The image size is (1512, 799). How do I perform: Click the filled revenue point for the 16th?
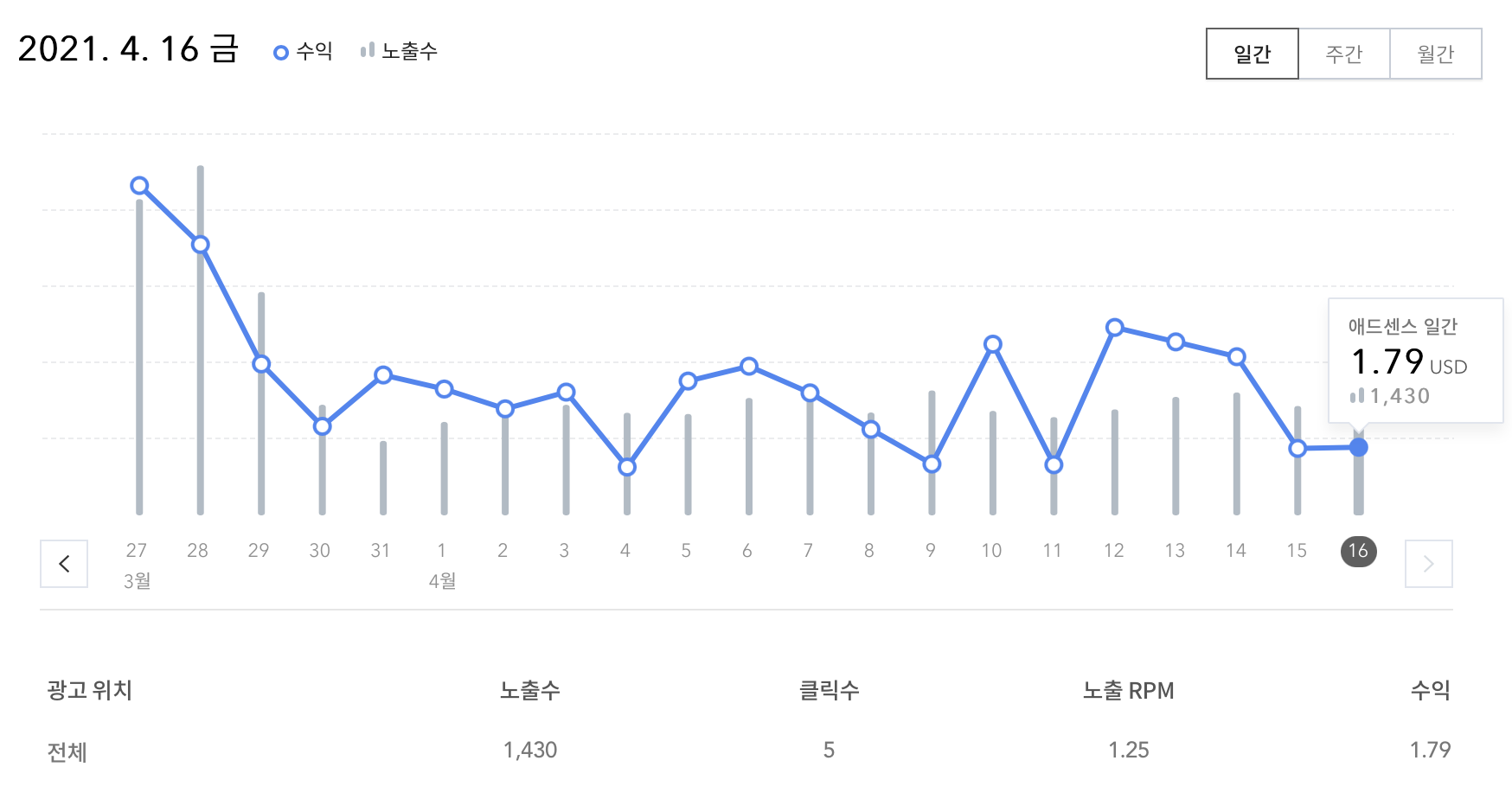tap(1359, 447)
